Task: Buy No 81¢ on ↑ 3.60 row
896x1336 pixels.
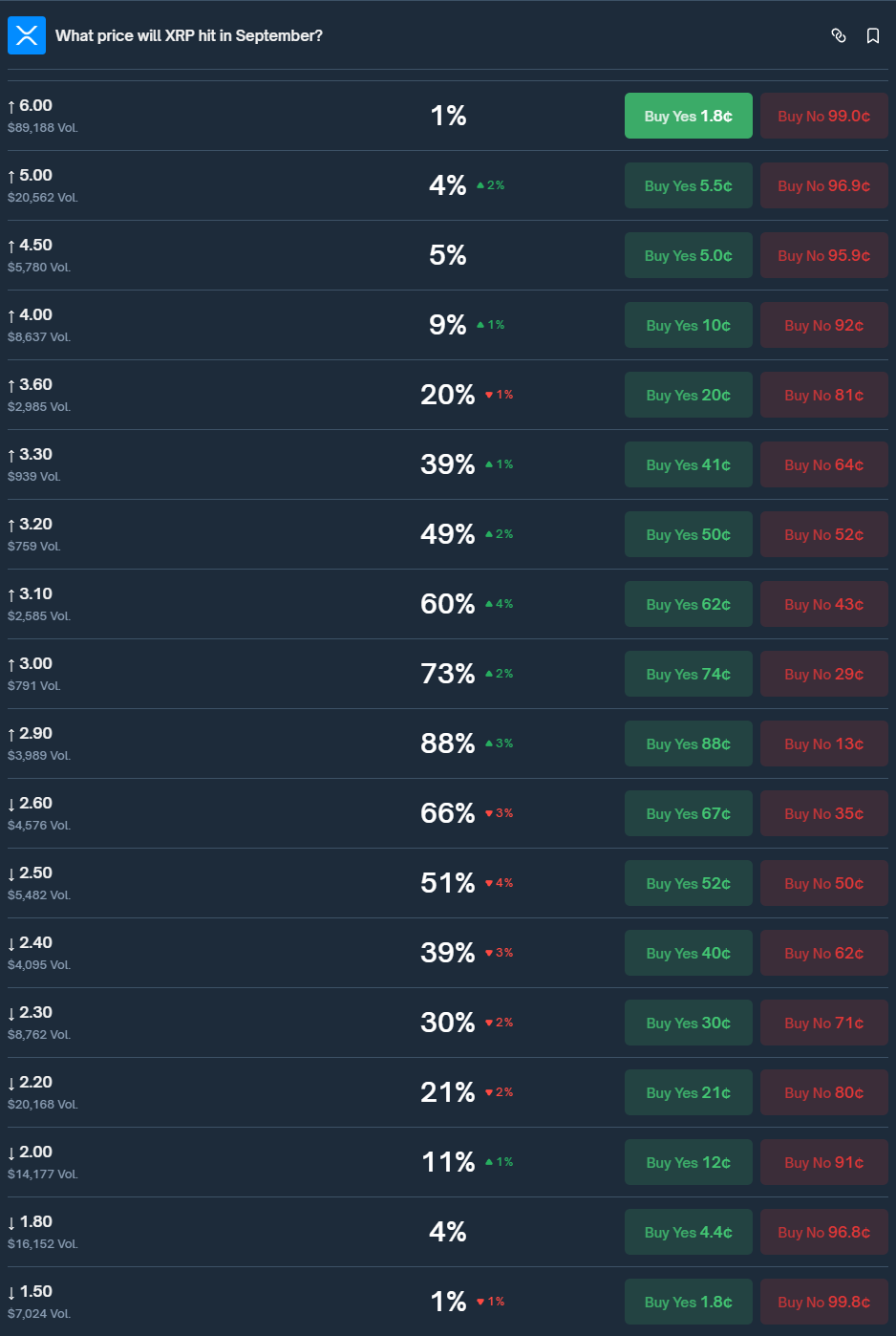Action: [824, 395]
